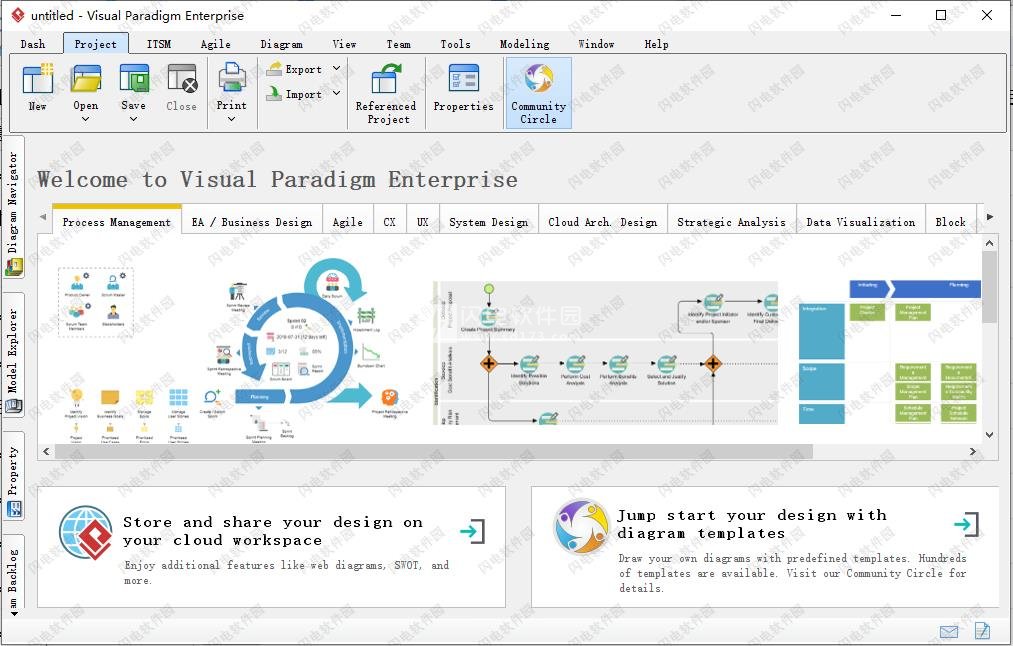Image resolution: width=1013 pixels, height=646 pixels.
Task: Expand the Open dropdown arrow
Action: point(85,119)
